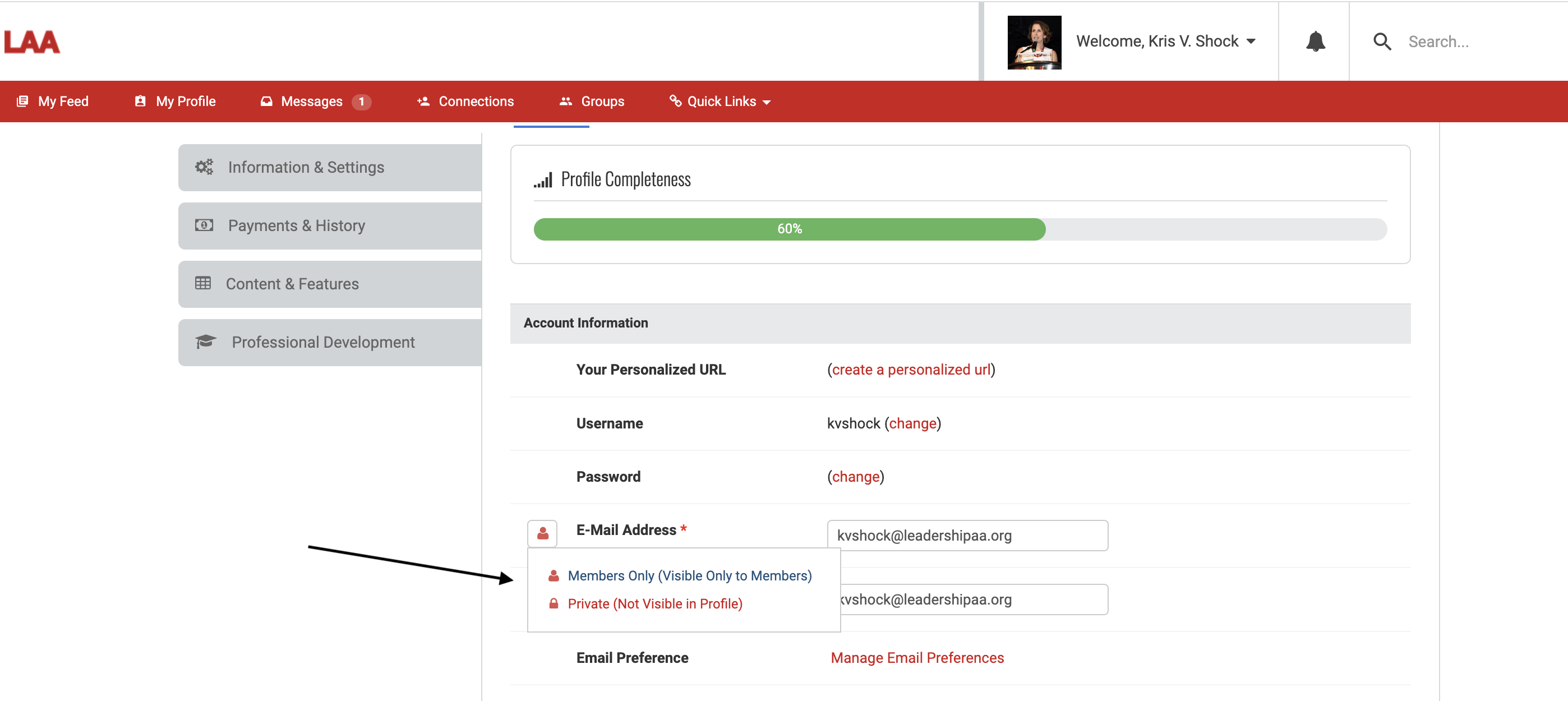Go to the Connections menu item

pos(476,102)
